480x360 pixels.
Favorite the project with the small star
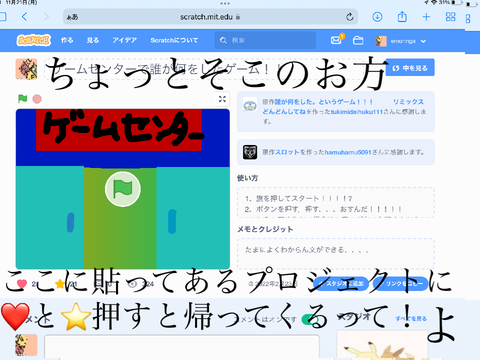tap(60, 284)
